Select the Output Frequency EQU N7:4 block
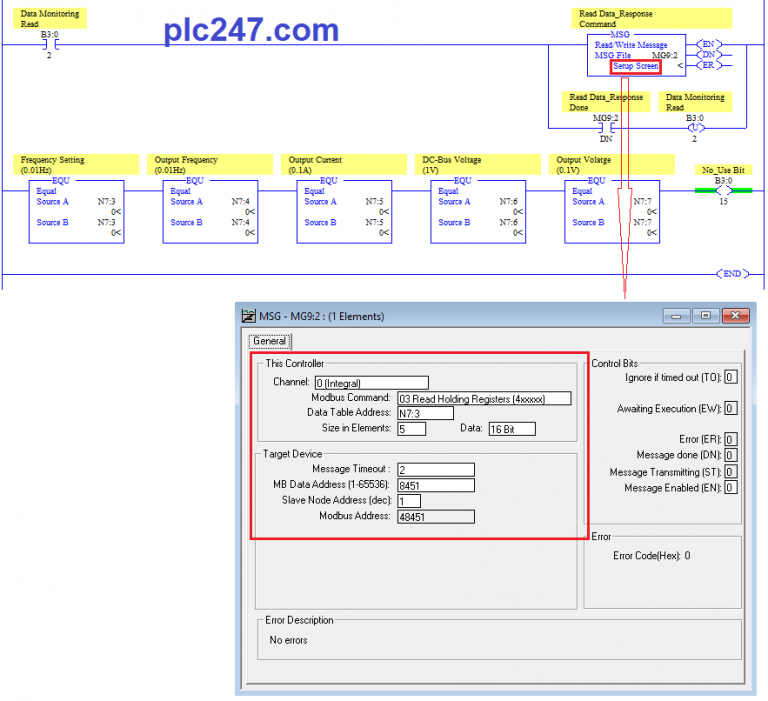 pyautogui.click(x=210, y=210)
